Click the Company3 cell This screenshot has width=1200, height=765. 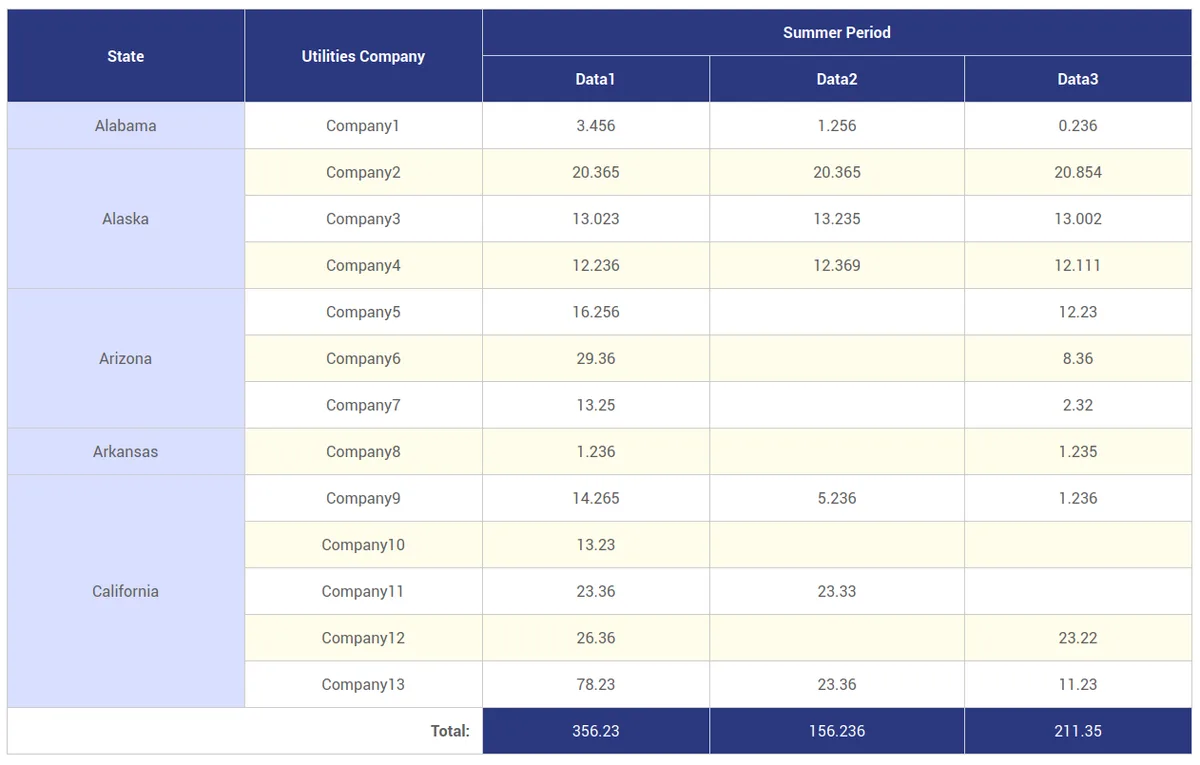pos(363,219)
